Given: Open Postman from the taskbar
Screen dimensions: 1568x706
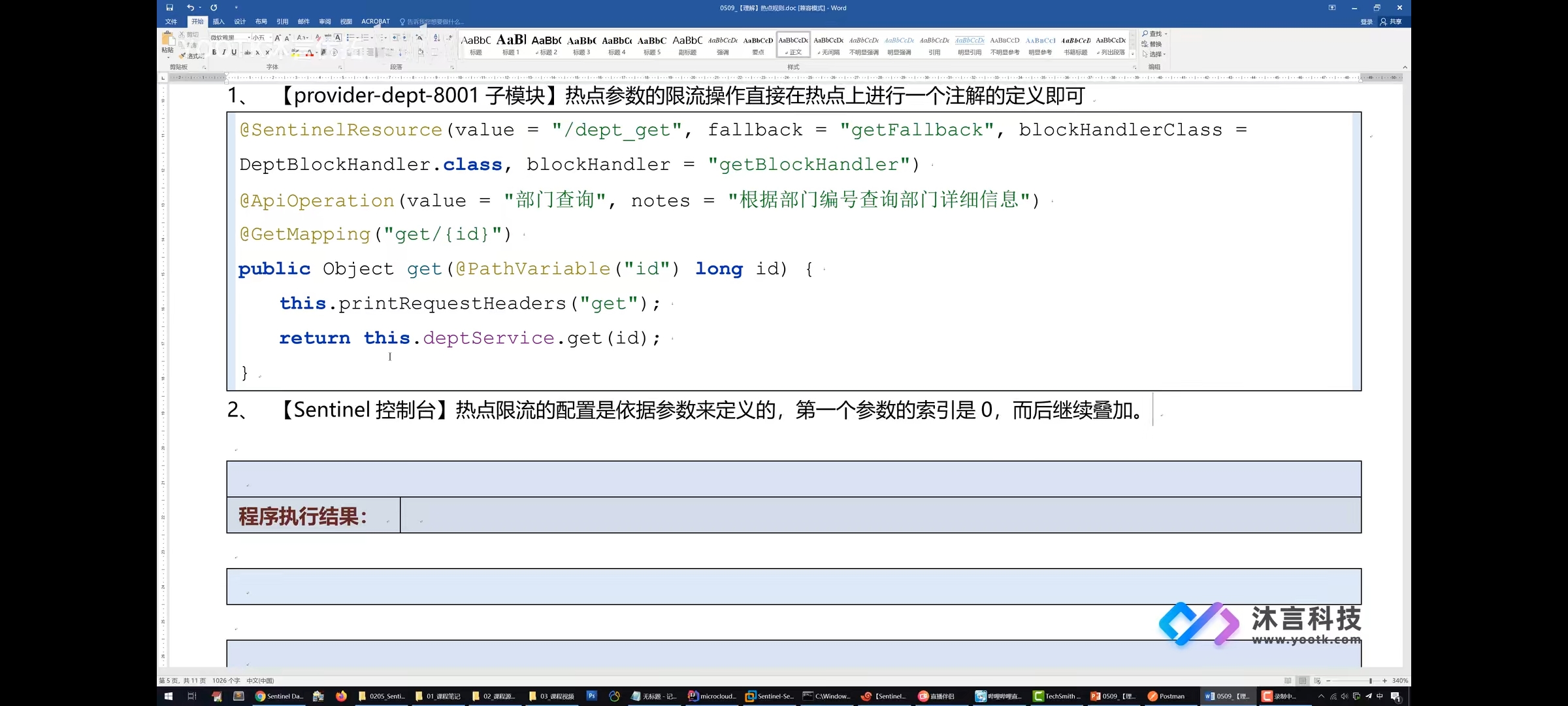Looking at the screenshot, I should (x=1167, y=696).
